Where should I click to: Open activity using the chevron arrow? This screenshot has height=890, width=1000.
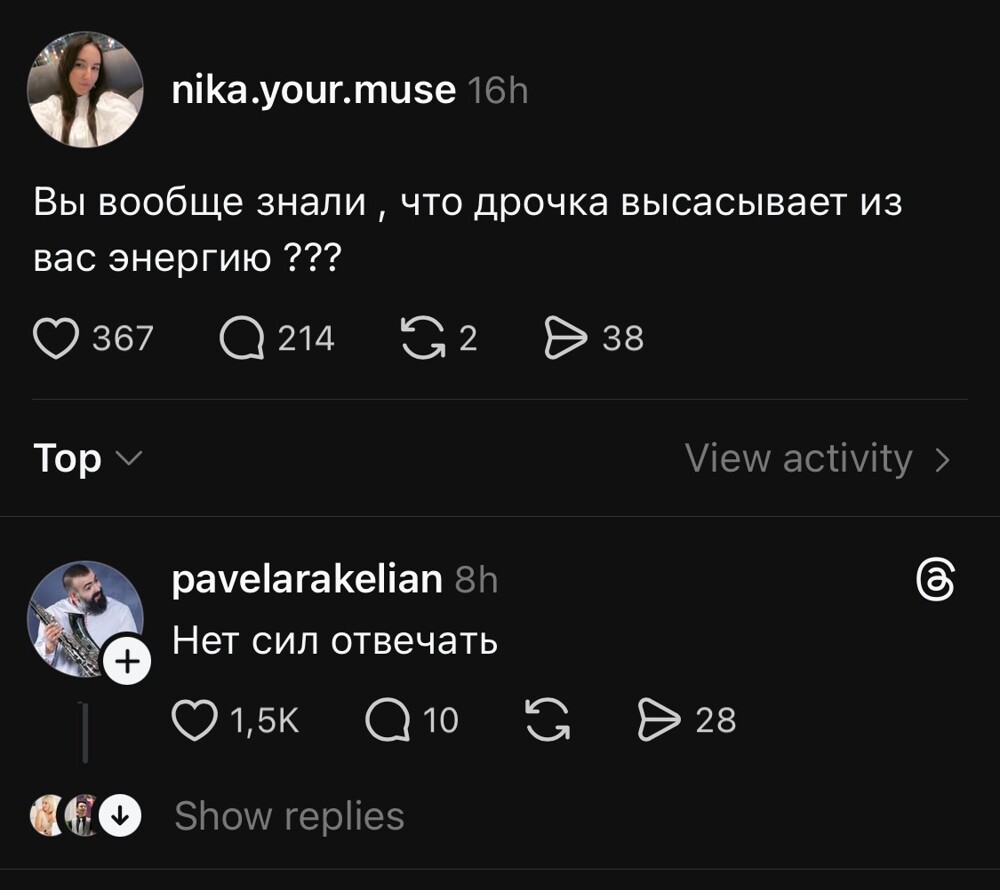(x=941, y=458)
